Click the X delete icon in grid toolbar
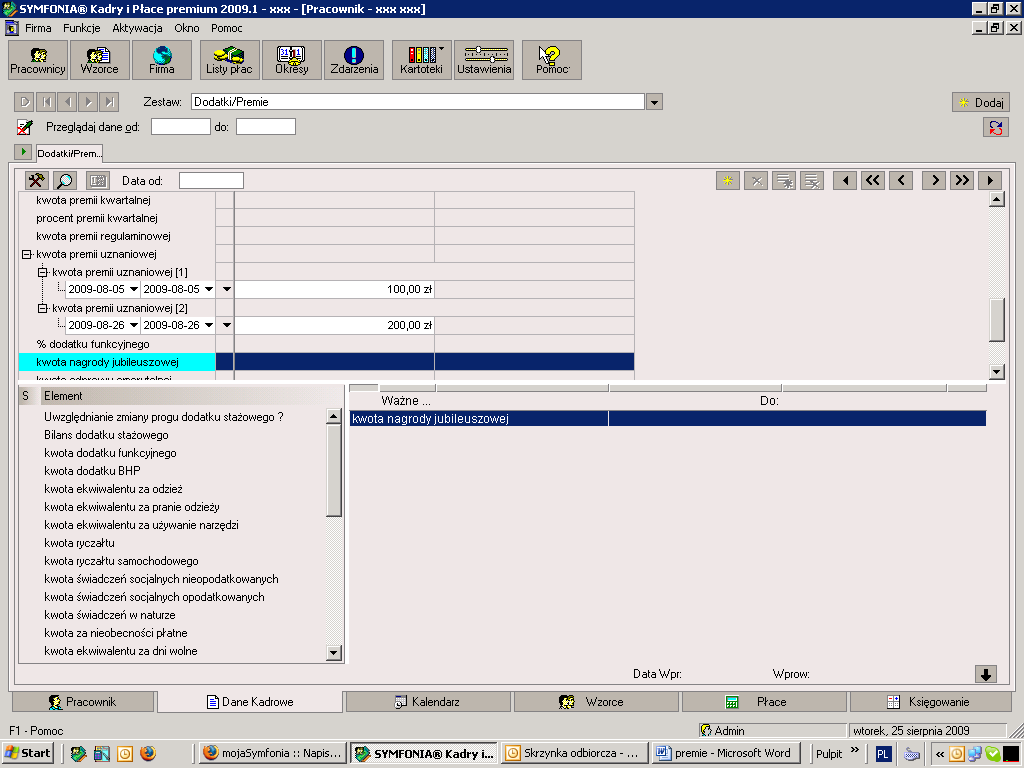This screenshot has height=768, width=1024. click(756, 181)
